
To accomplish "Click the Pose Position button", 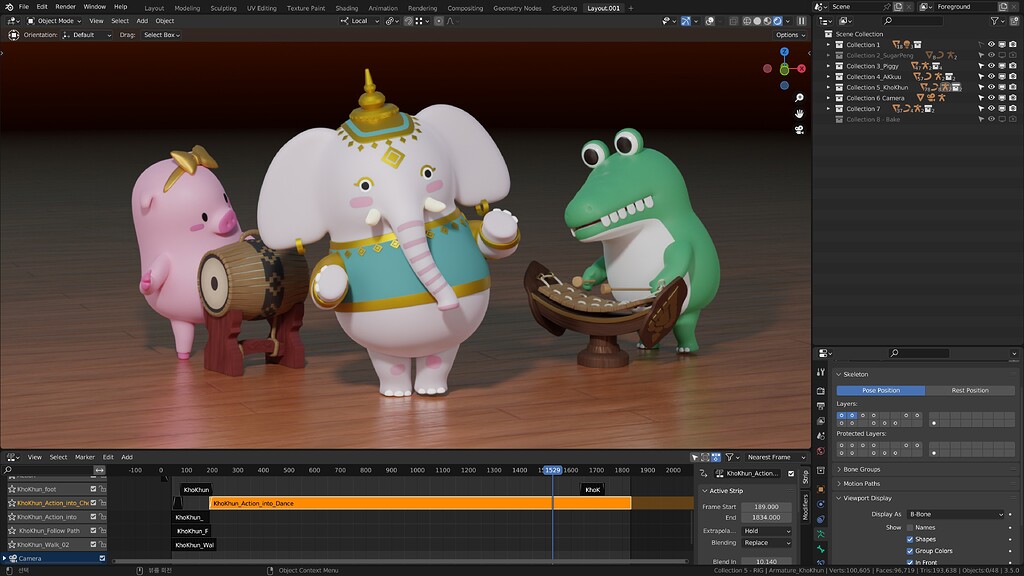I will 879,390.
